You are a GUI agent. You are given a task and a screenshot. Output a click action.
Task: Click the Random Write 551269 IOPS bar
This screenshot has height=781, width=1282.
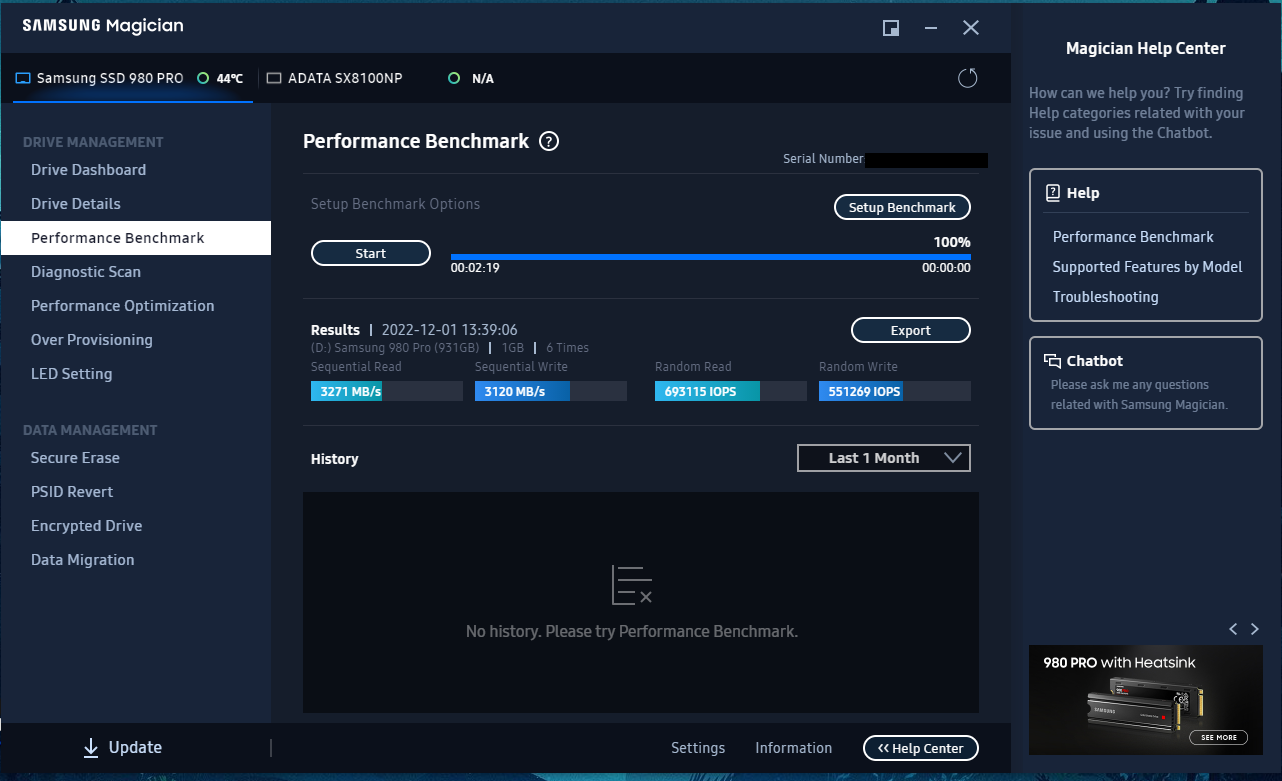click(x=895, y=391)
